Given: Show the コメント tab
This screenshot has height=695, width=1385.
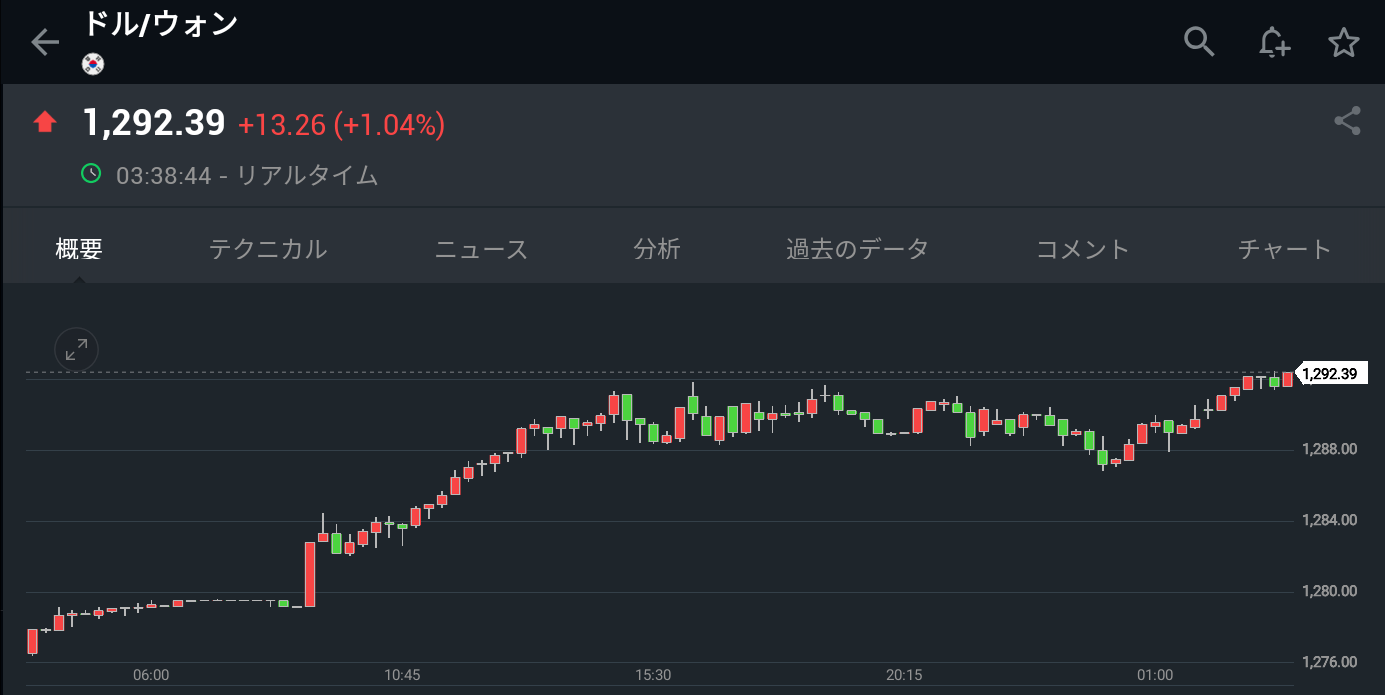Looking at the screenshot, I should coord(1083,249).
